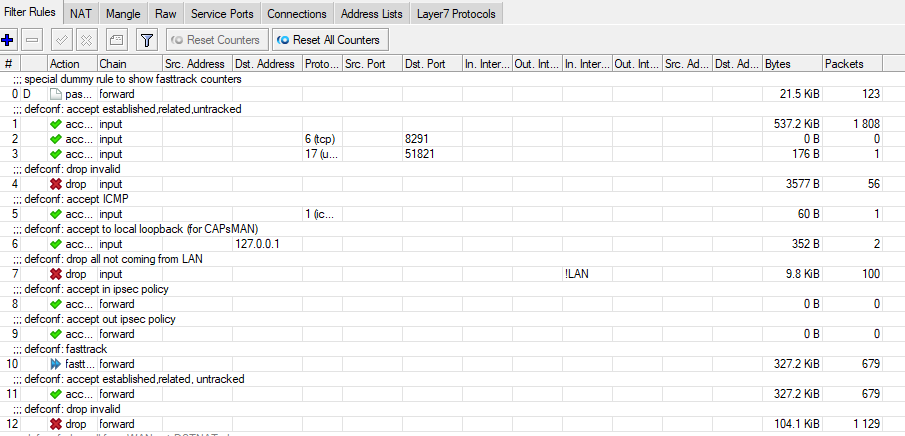Open the Filter funnel icon
The width and height of the screenshot is (905, 436).
tap(146, 40)
